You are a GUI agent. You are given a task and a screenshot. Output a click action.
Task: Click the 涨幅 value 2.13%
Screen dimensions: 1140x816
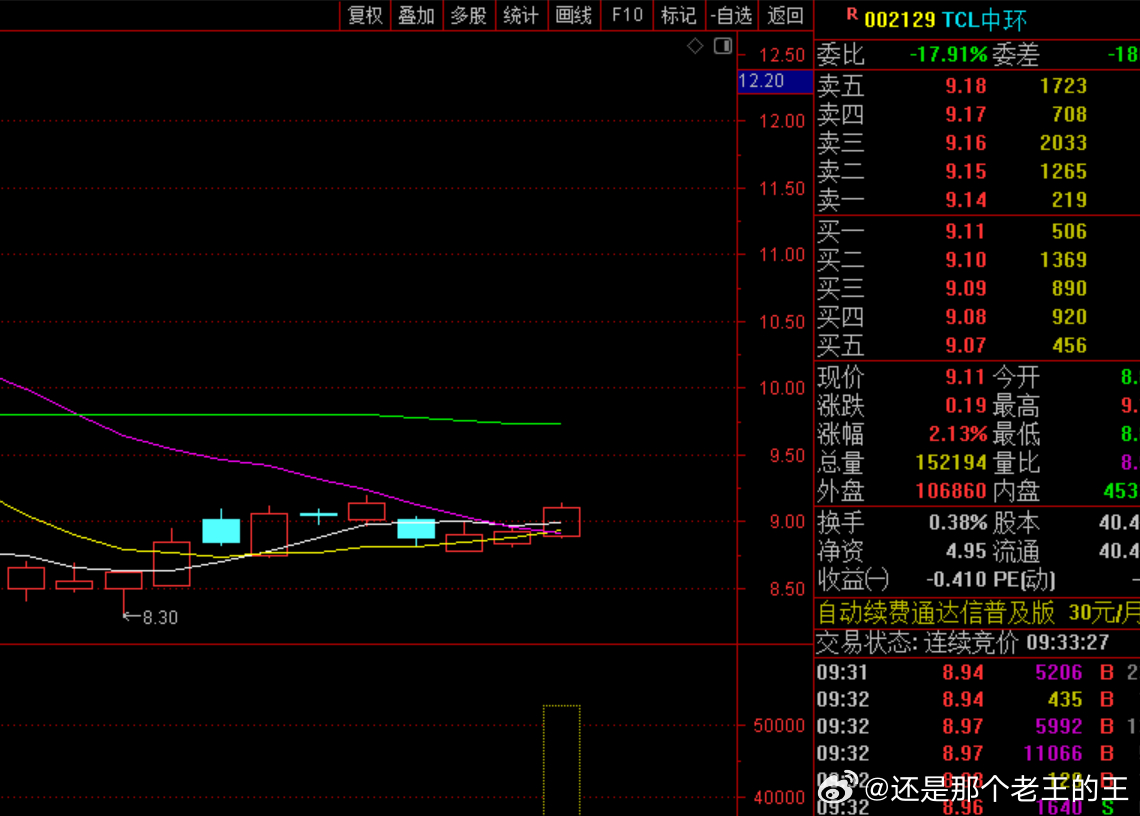[958, 434]
